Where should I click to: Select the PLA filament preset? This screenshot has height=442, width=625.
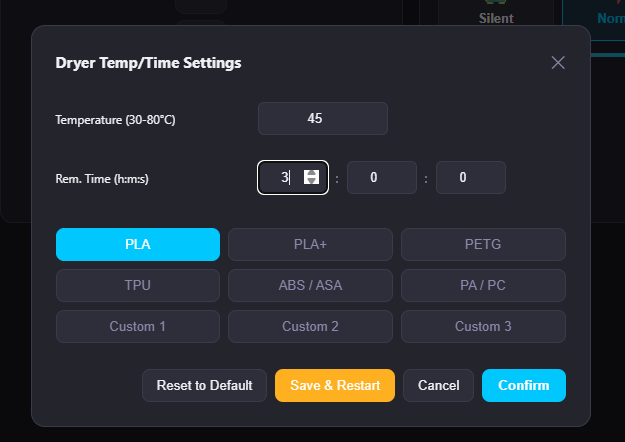pos(138,244)
